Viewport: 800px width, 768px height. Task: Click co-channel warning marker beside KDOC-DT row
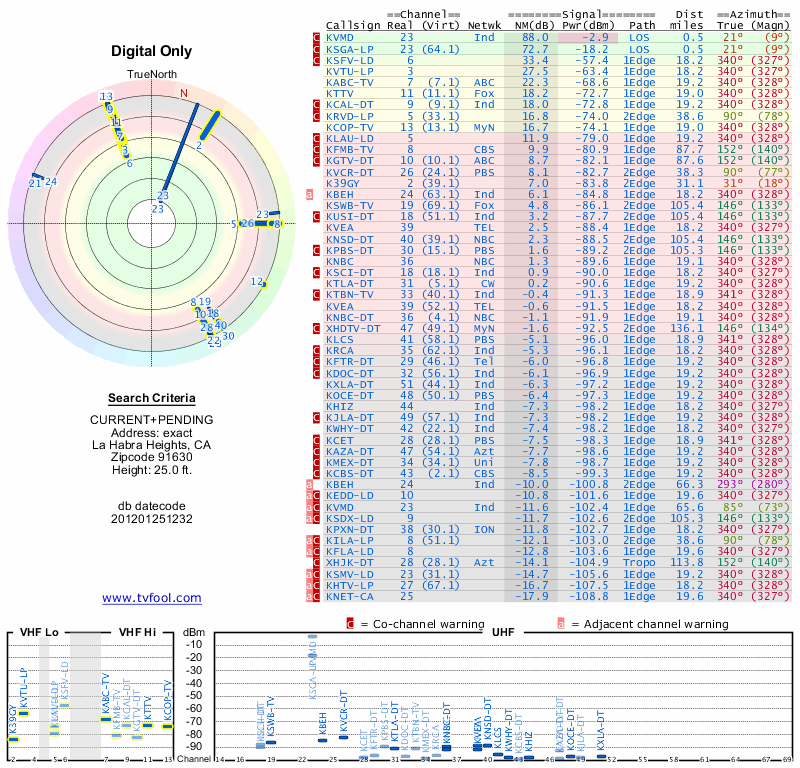(x=316, y=373)
